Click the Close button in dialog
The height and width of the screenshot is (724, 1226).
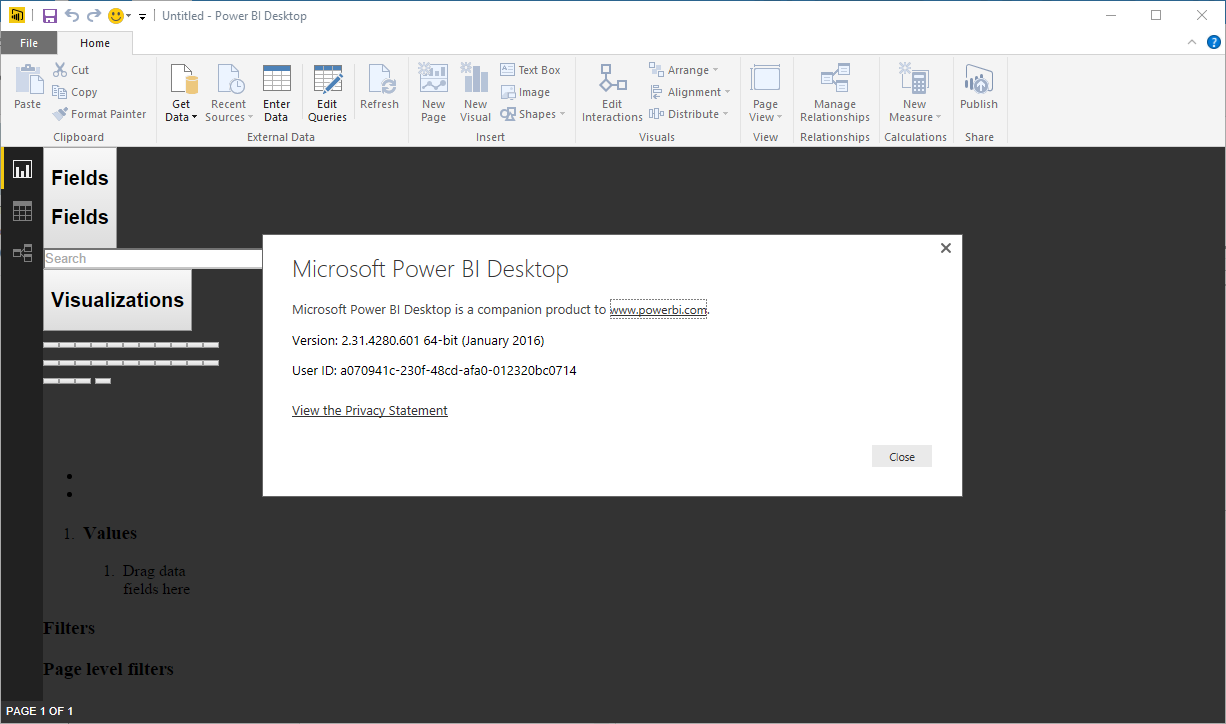902,456
